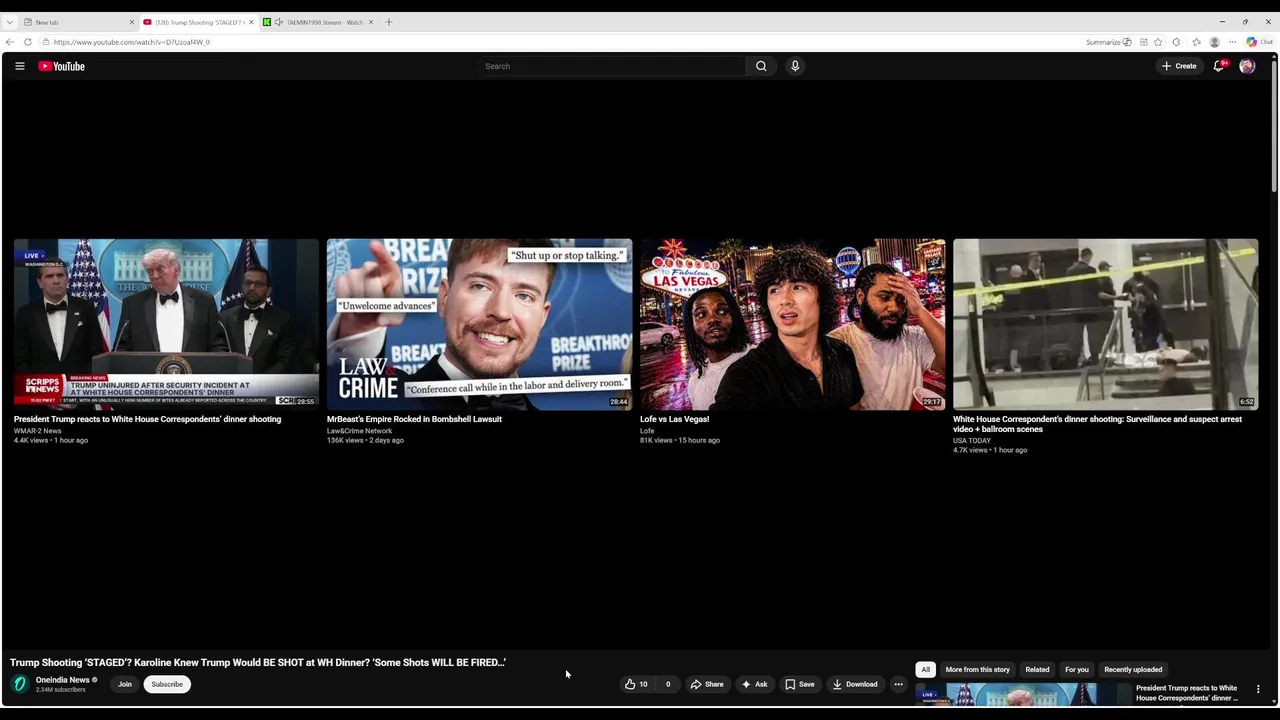This screenshot has height=720, width=1280.
Task: Open the YouTube account avatar menu
Action: pyautogui.click(x=1247, y=66)
